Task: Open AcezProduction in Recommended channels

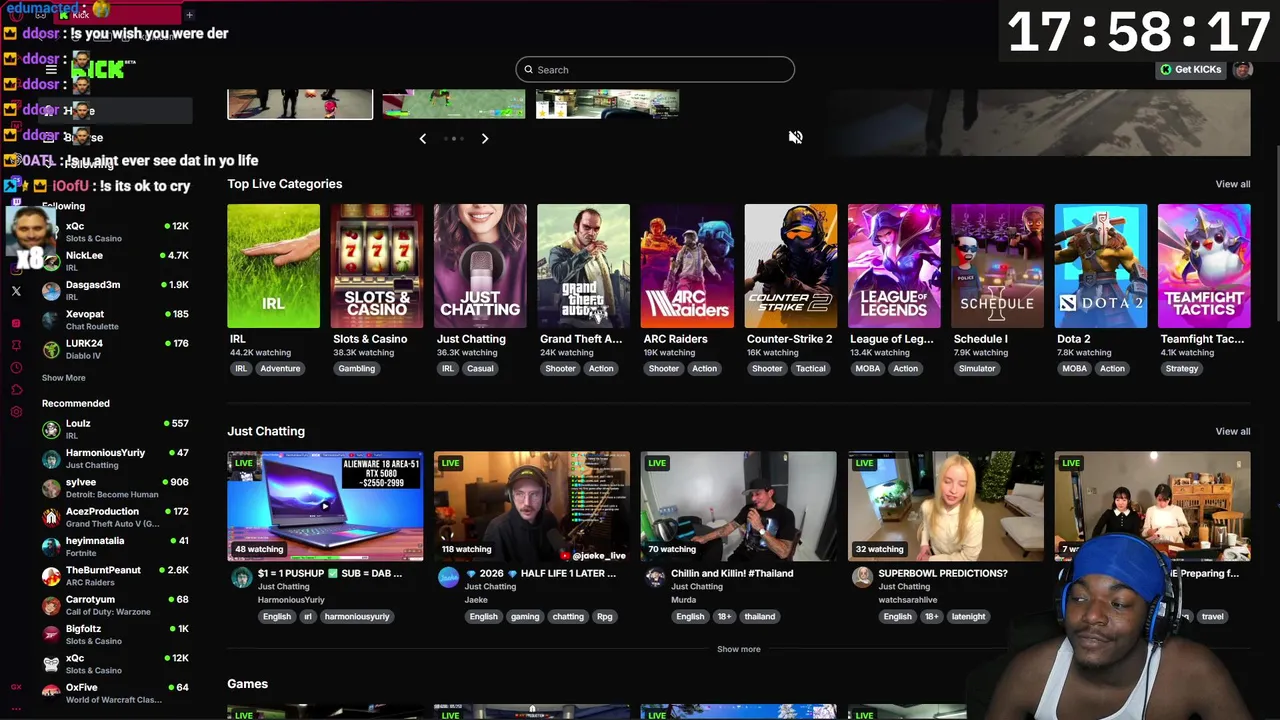Action: pyautogui.click(x=115, y=517)
